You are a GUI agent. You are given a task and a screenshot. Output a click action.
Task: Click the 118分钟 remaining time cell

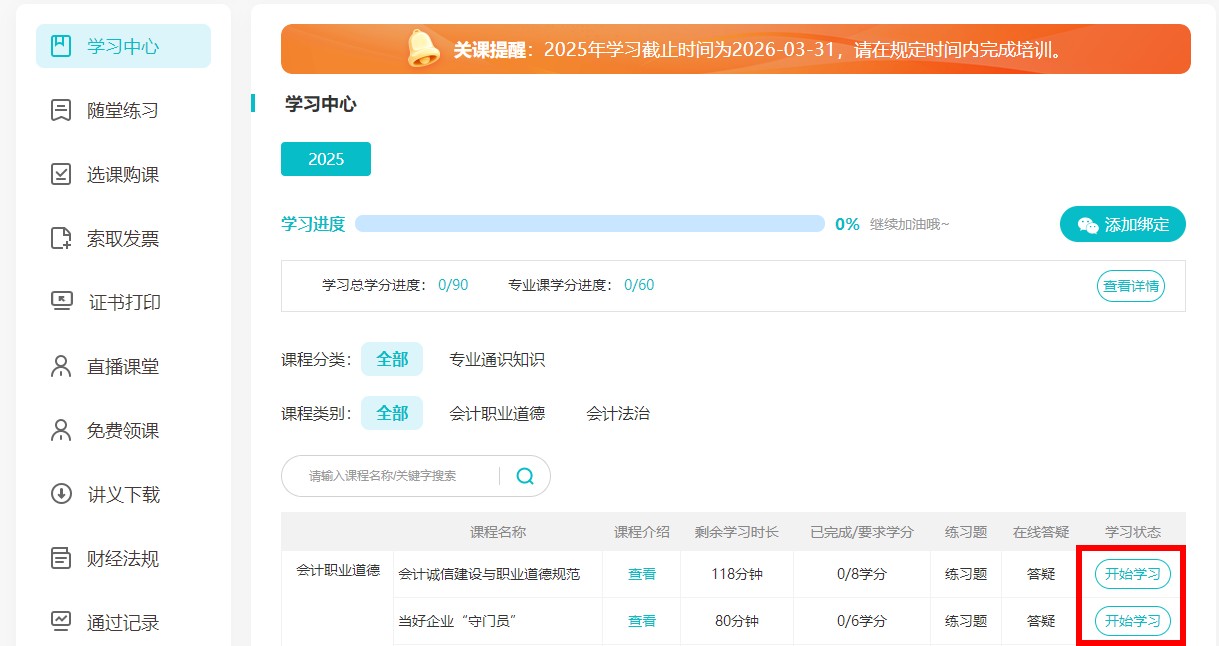pyautogui.click(x=737, y=574)
